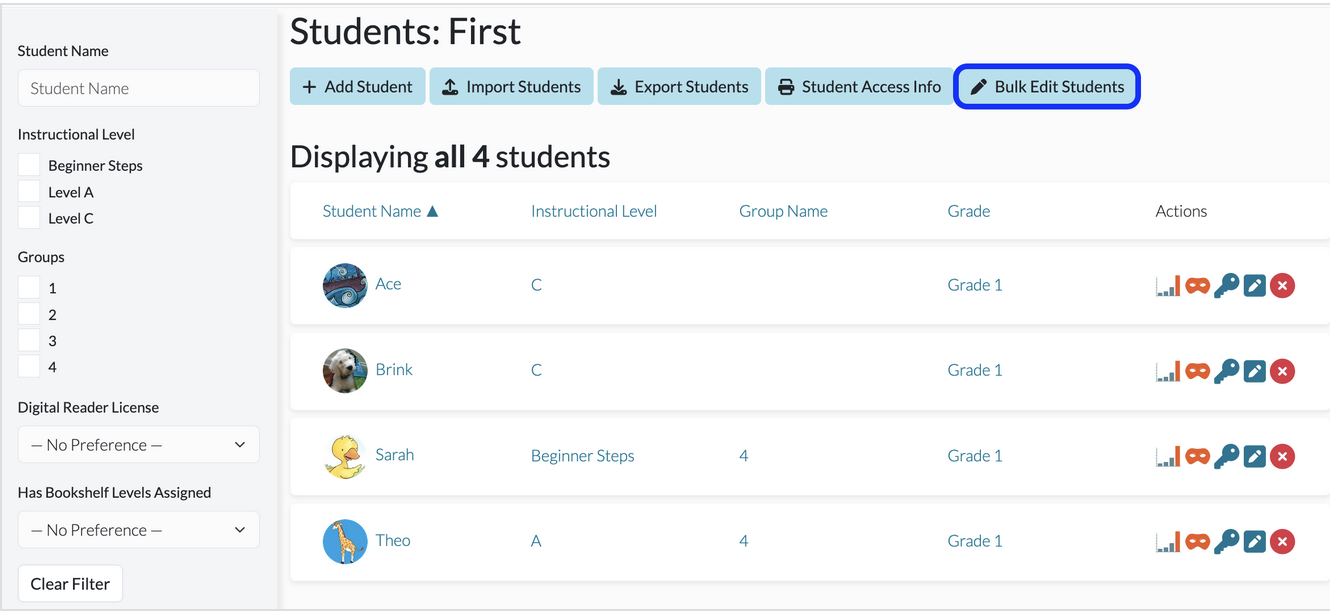1330x614 pixels.
Task: Open the Digital Reader License dropdown
Action: coord(138,445)
